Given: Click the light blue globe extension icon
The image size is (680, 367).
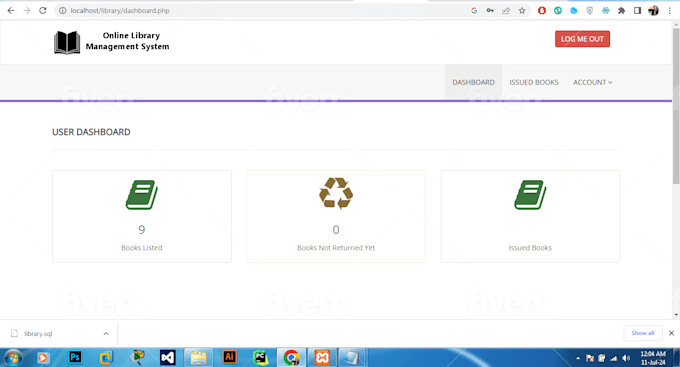Looking at the screenshot, I should click(x=606, y=10).
